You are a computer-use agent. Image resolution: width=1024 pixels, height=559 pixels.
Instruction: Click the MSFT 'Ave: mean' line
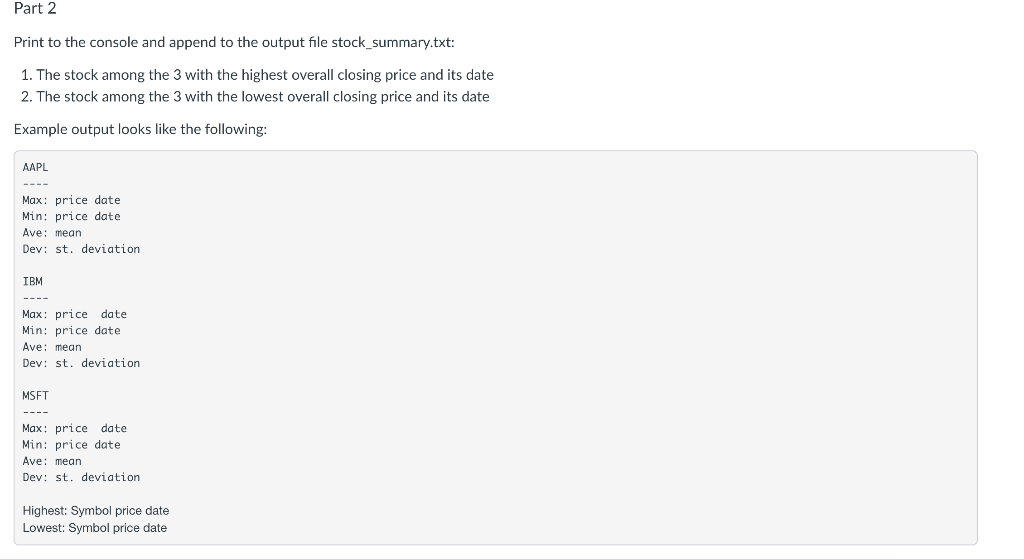tap(52, 461)
